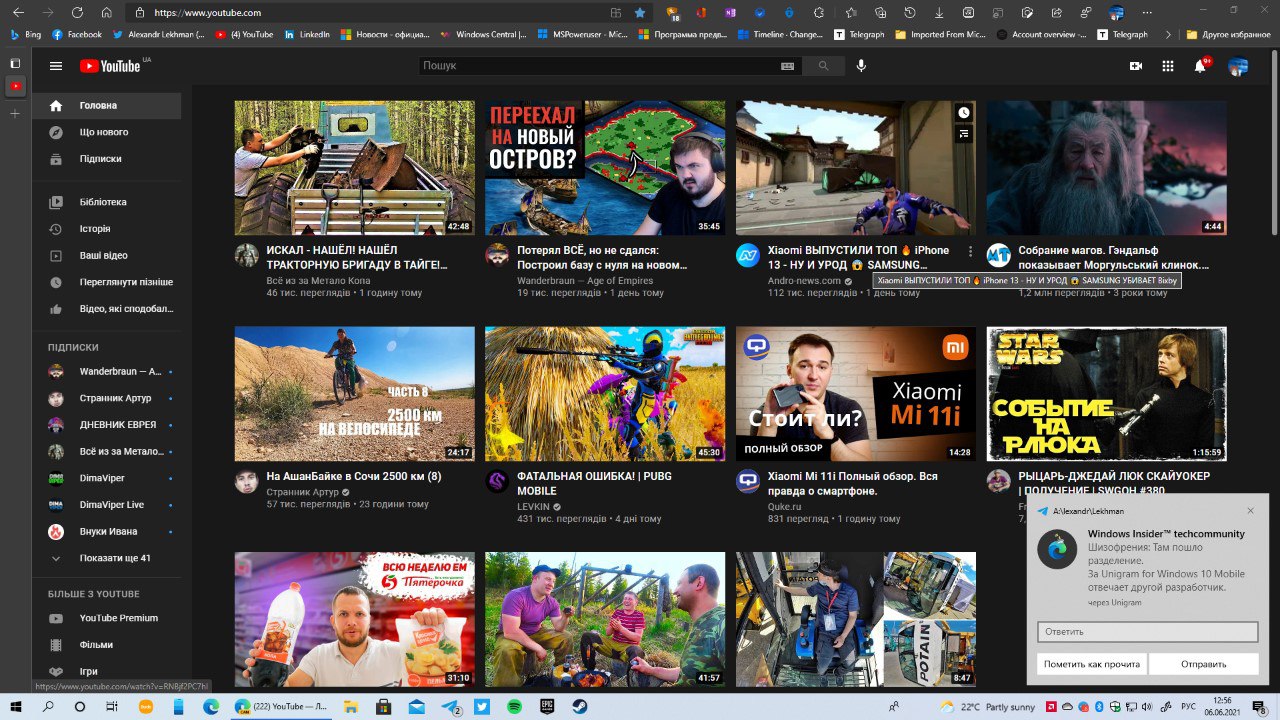Open liked videos in sidebar
This screenshot has height=720, width=1280.
(107, 309)
